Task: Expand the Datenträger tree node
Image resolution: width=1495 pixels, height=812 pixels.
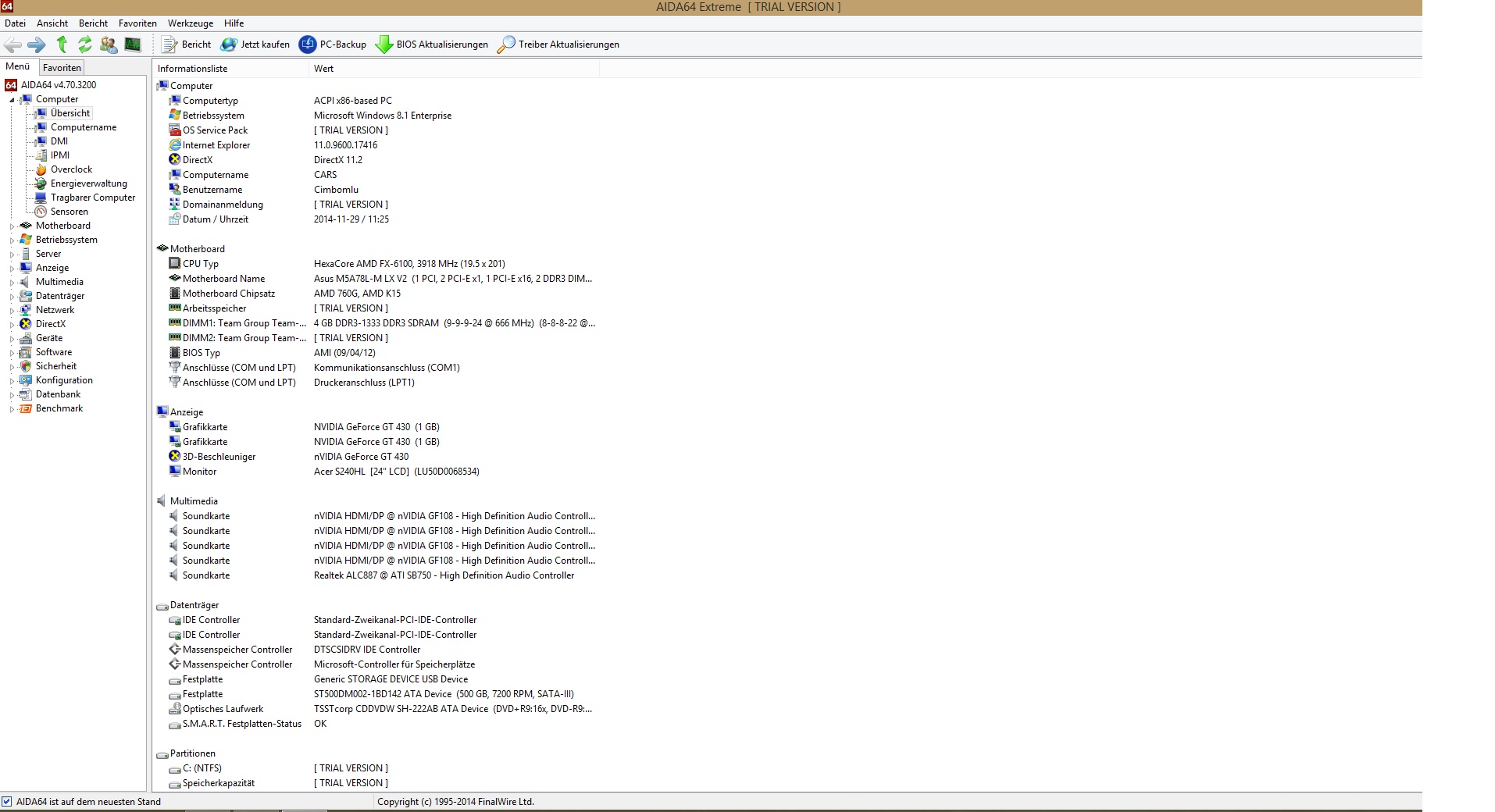Action: click(x=12, y=297)
